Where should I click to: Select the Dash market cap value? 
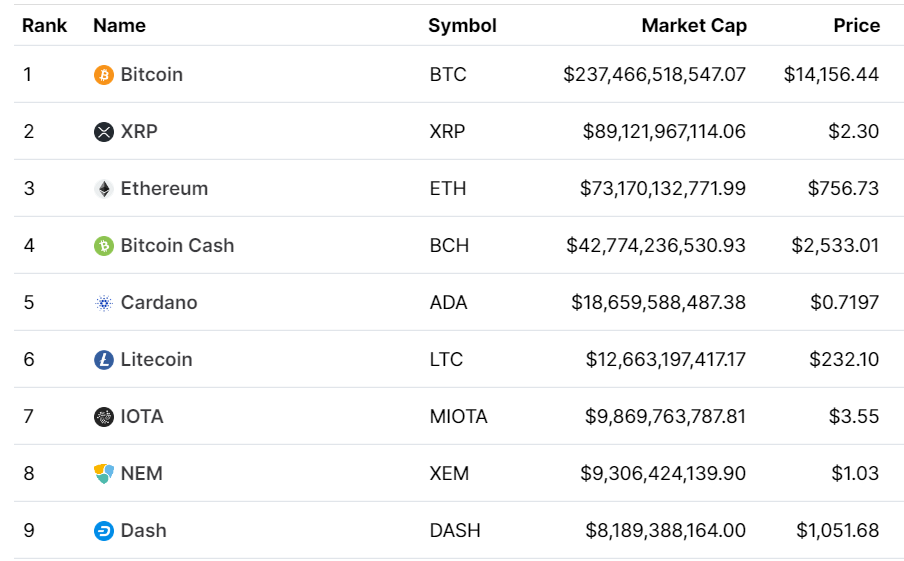pos(665,530)
